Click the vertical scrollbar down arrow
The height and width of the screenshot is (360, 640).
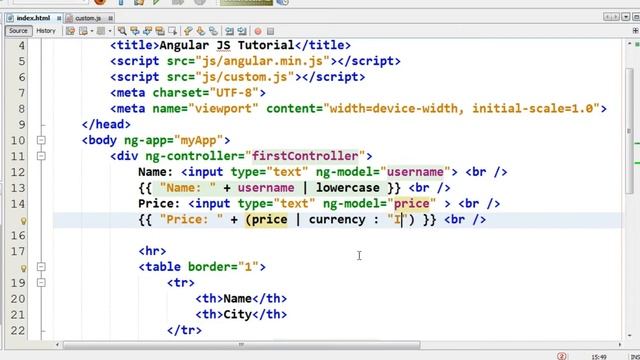629,336
